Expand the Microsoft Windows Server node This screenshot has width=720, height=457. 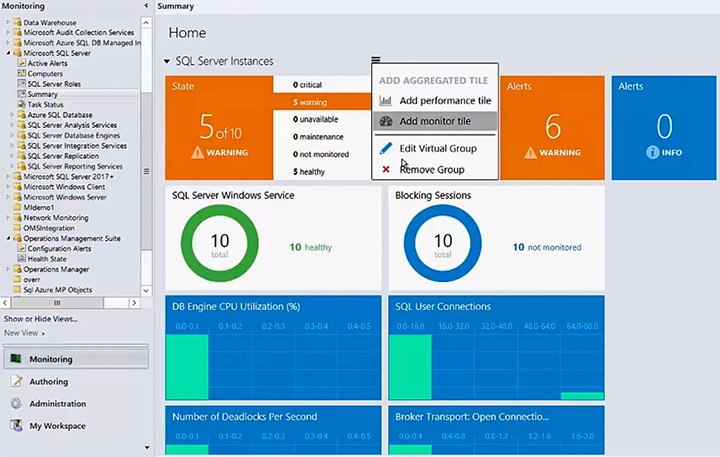(8, 197)
